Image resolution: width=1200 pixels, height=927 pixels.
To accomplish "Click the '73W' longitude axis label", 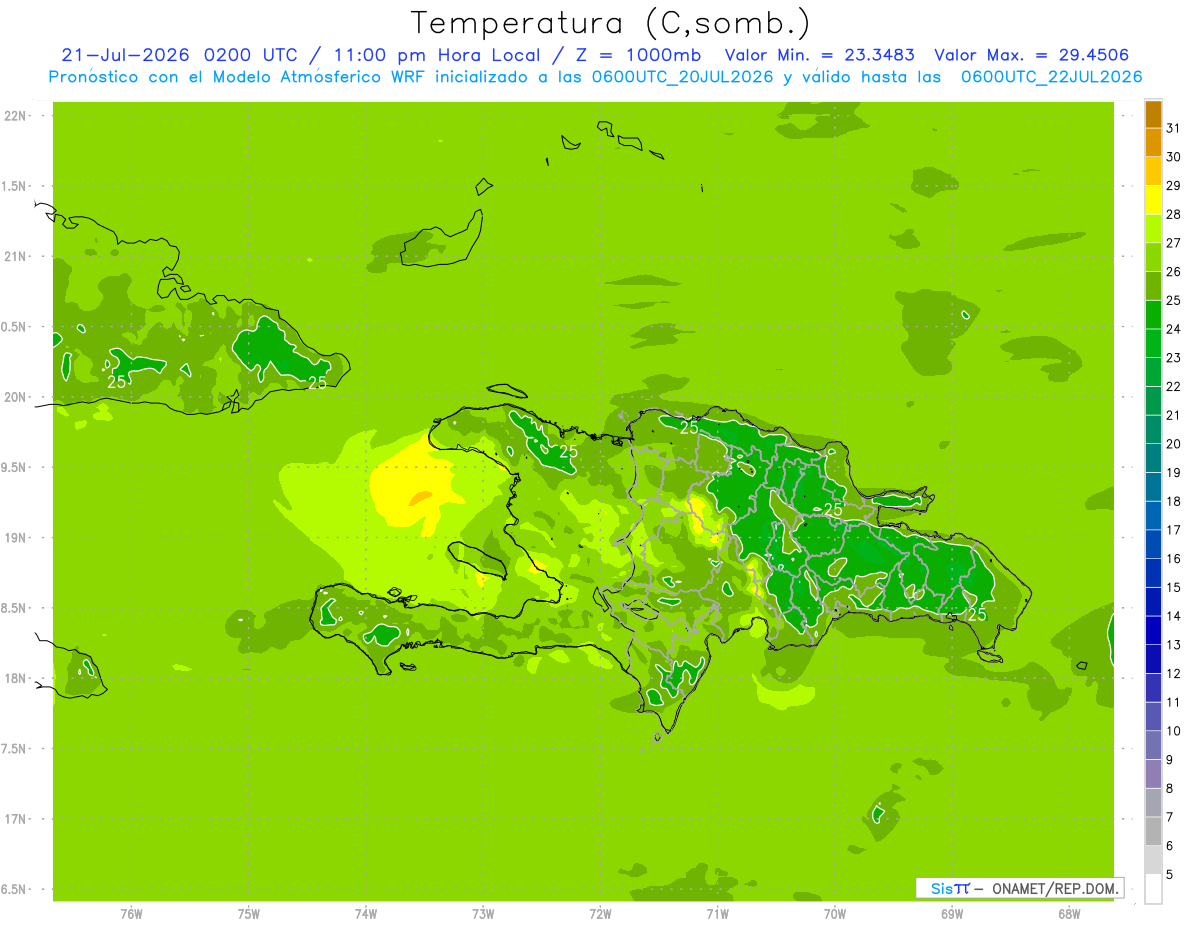I will point(482,914).
